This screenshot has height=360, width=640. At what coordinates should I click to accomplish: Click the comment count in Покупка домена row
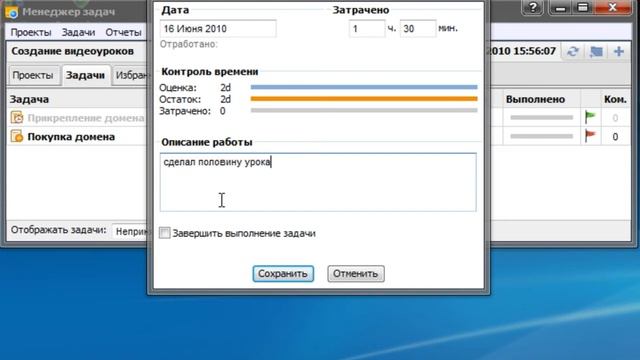pyautogui.click(x=615, y=137)
